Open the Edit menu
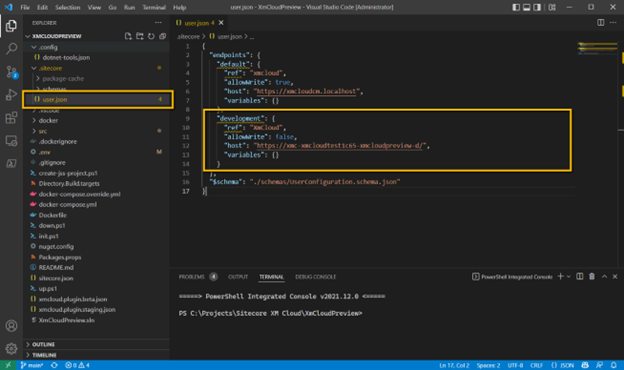Viewport: 624px width, 370px height. click(x=42, y=7)
